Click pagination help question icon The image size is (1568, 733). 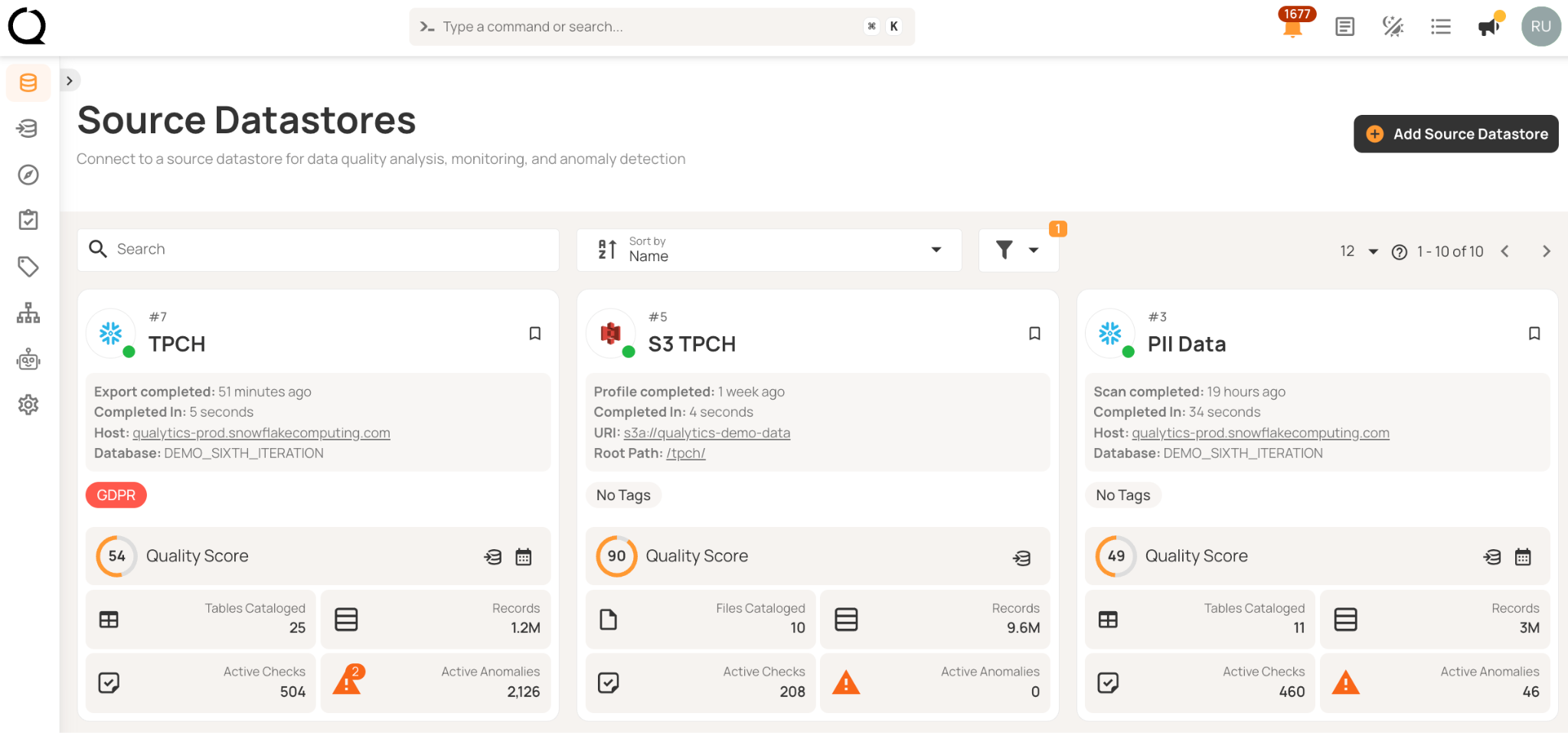[1400, 252]
